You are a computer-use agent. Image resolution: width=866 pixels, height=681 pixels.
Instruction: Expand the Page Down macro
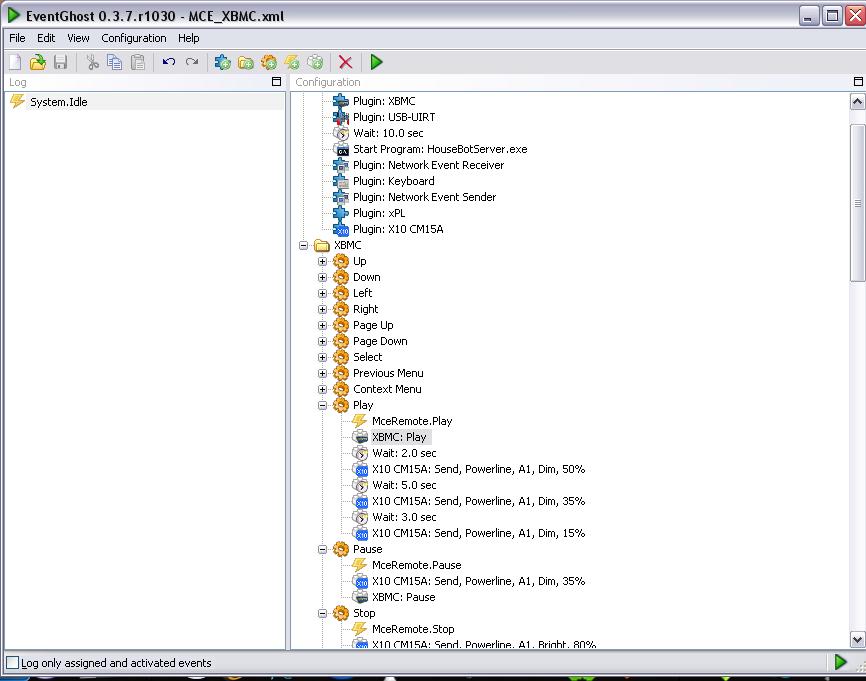pyautogui.click(x=323, y=341)
